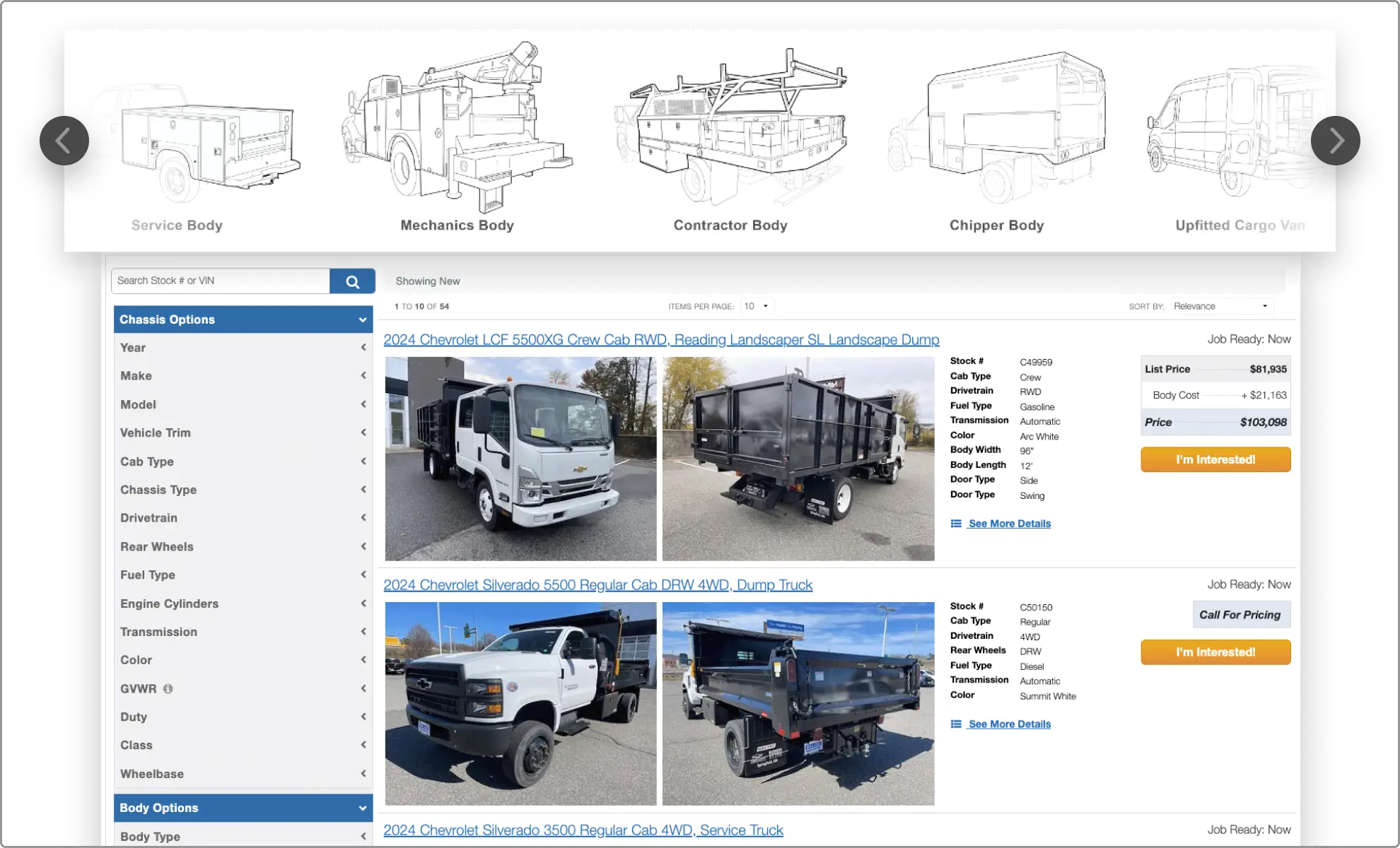1400x848 pixels.
Task: Click the Call For Pricing label
Action: [1241, 615]
